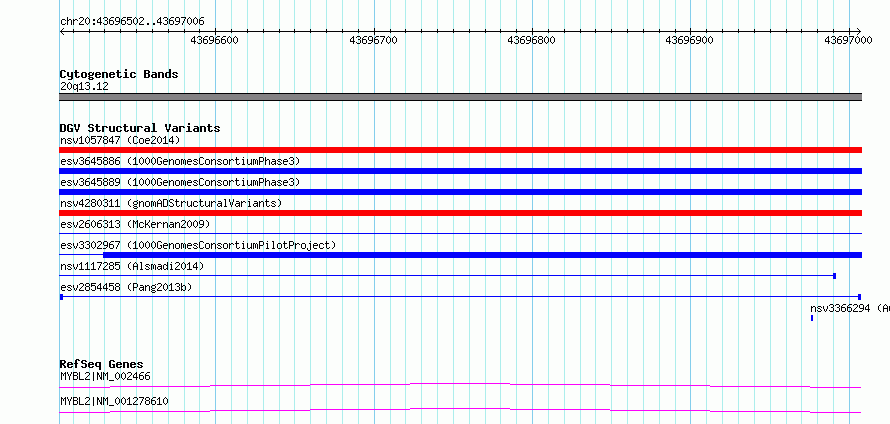The width and height of the screenshot is (890, 424).
Task: Select the esv3645886 blue variant bar
Action: (460, 171)
